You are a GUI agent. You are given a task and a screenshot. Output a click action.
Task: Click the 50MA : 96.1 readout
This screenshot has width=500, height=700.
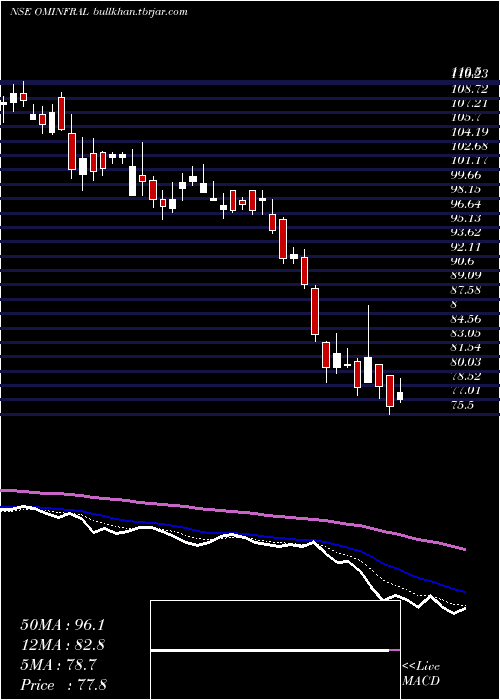63,625
